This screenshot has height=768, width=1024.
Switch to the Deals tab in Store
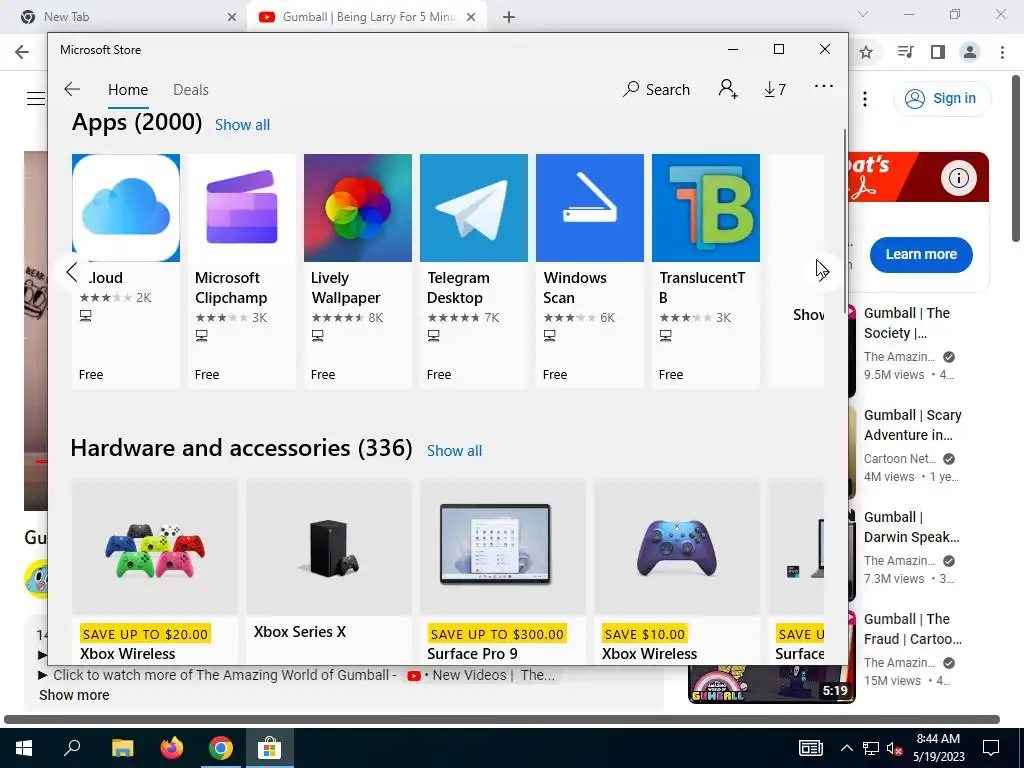pos(191,89)
